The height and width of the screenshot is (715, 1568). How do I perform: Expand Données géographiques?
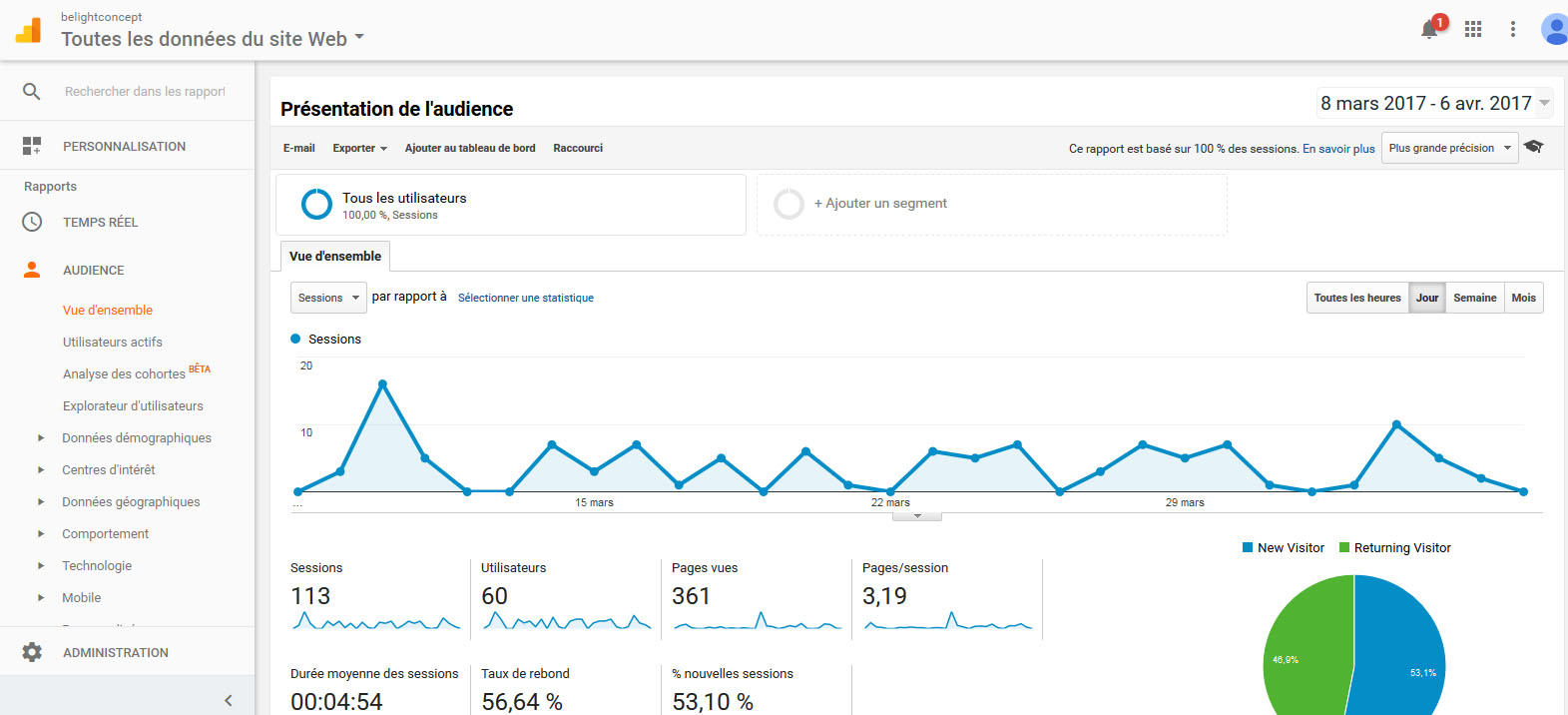41,501
